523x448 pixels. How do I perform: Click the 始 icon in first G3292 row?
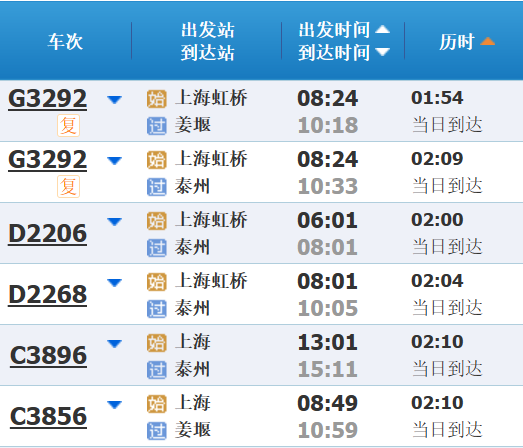(x=156, y=99)
